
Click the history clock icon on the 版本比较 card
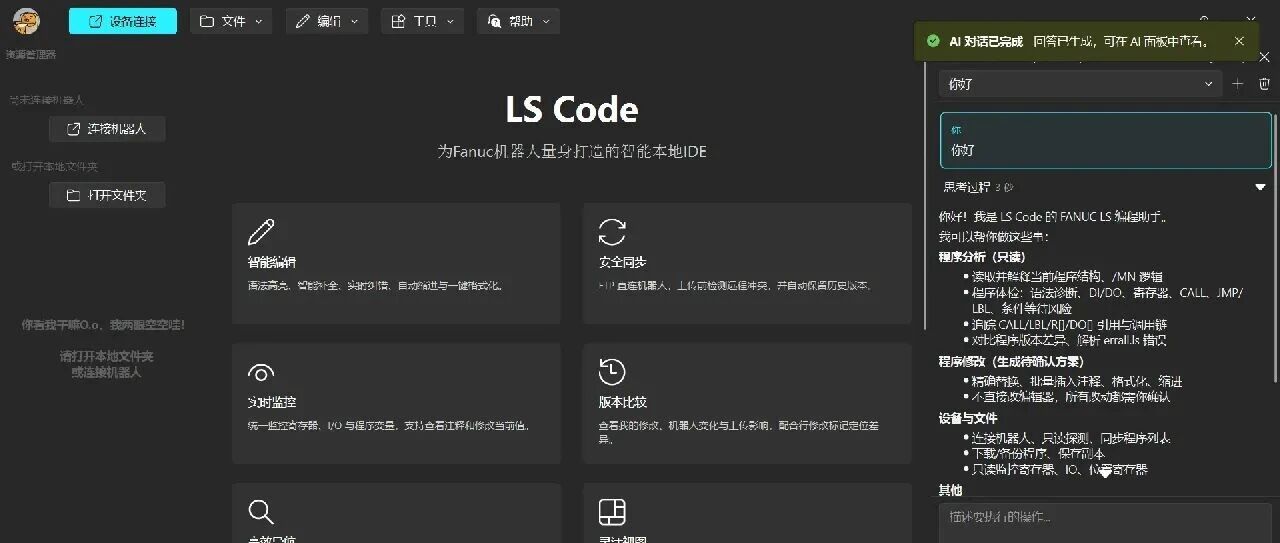612,372
